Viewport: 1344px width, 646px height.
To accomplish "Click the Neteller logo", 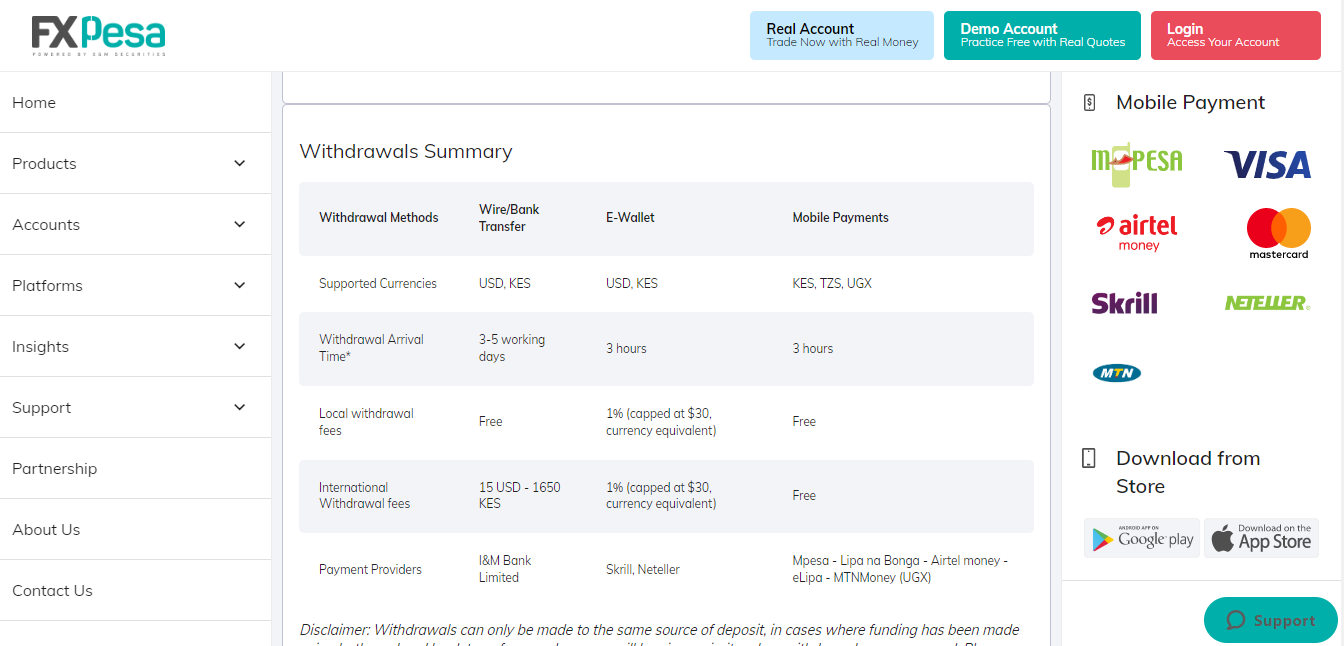I will click(x=1267, y=303).
